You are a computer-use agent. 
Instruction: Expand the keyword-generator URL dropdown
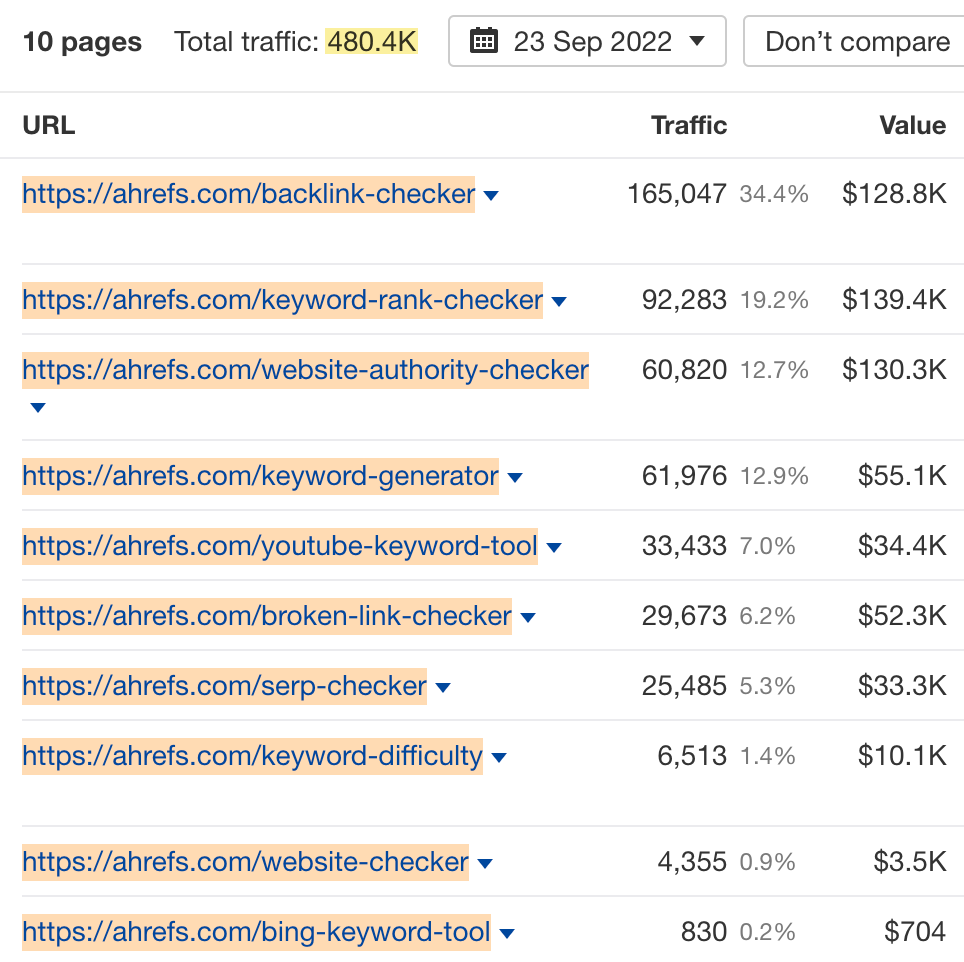pos(514,477)
